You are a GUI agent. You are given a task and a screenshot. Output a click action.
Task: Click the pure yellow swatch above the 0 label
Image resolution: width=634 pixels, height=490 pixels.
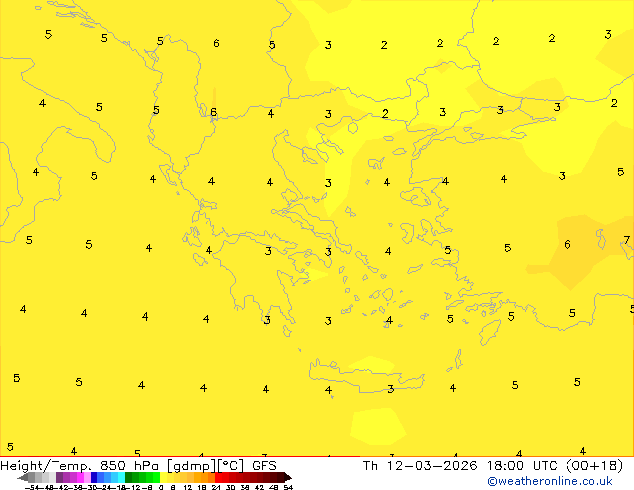click(163, 477)
